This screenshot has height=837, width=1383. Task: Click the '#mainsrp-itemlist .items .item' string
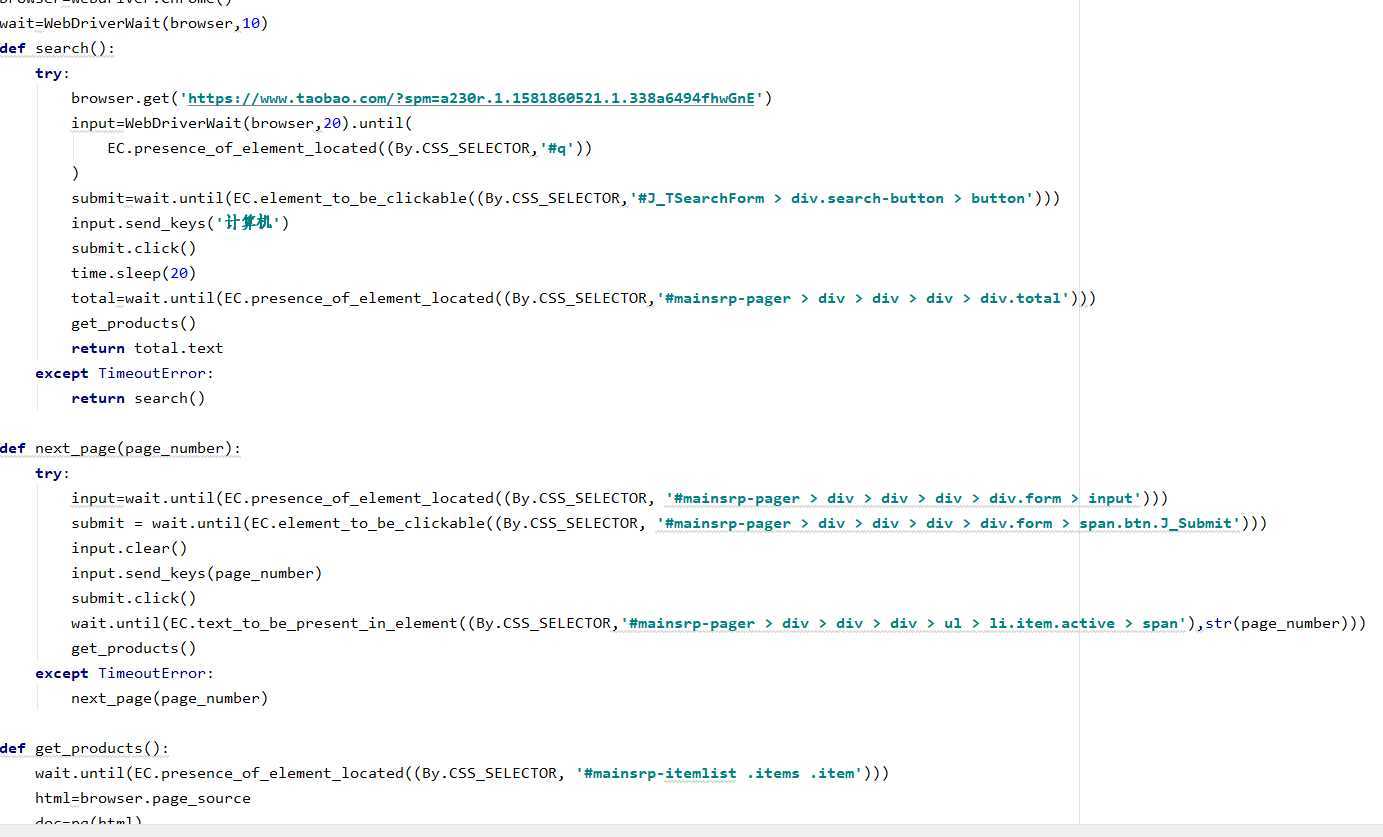720,773
